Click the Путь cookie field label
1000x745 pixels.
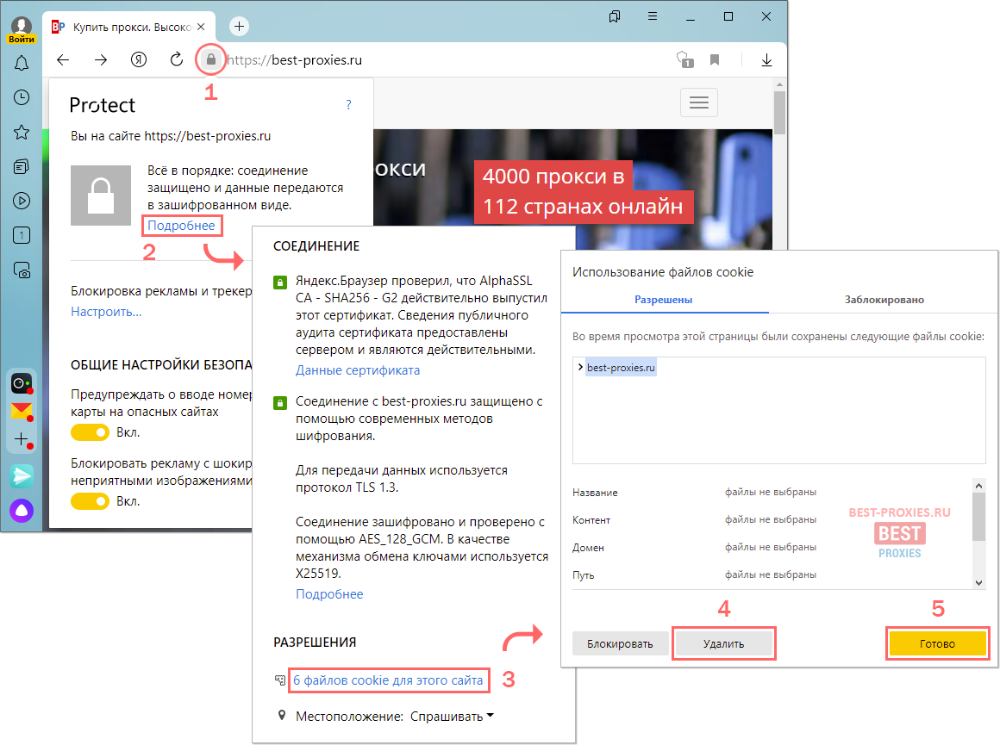point(583,575)
